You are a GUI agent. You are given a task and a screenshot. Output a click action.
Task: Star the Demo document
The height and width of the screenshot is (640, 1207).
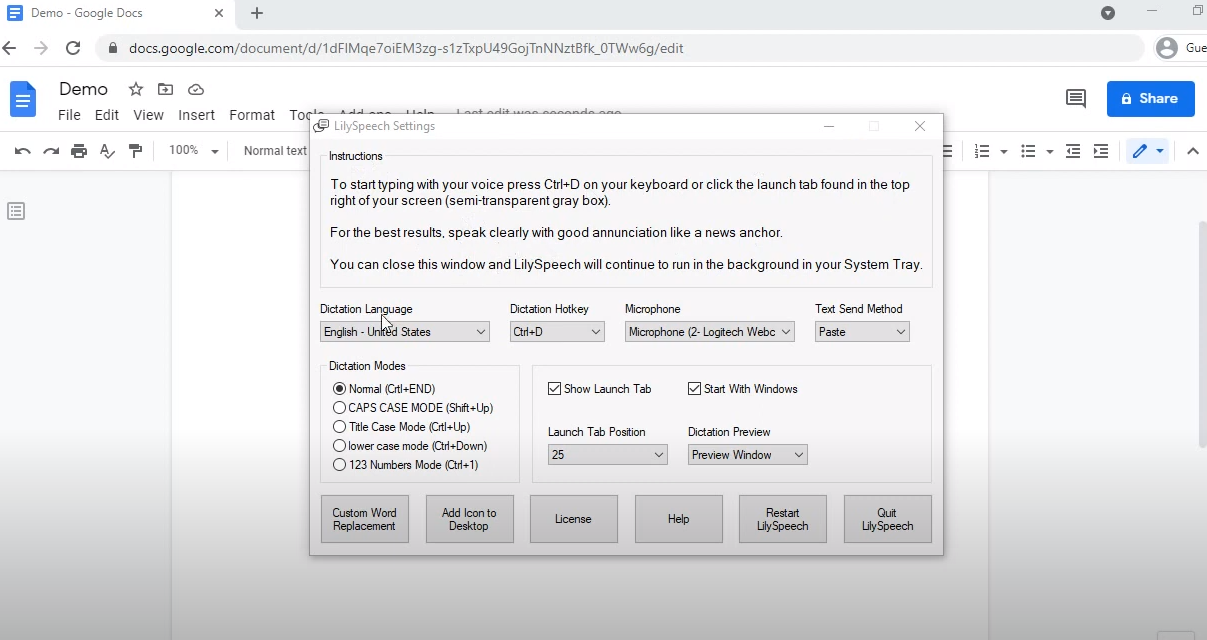[x=136, y=90]
